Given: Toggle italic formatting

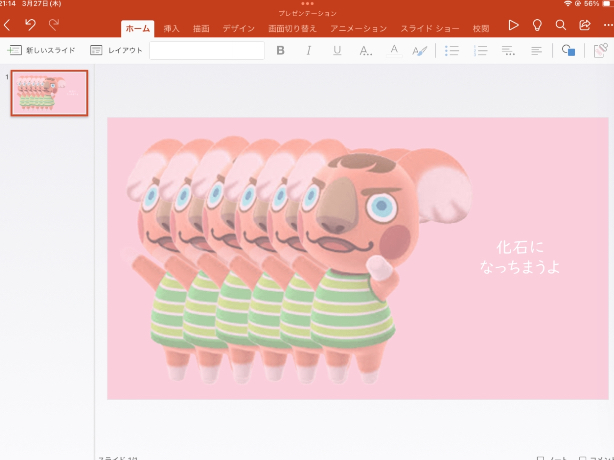Looking at the screenshot, I should coord(309,51).
